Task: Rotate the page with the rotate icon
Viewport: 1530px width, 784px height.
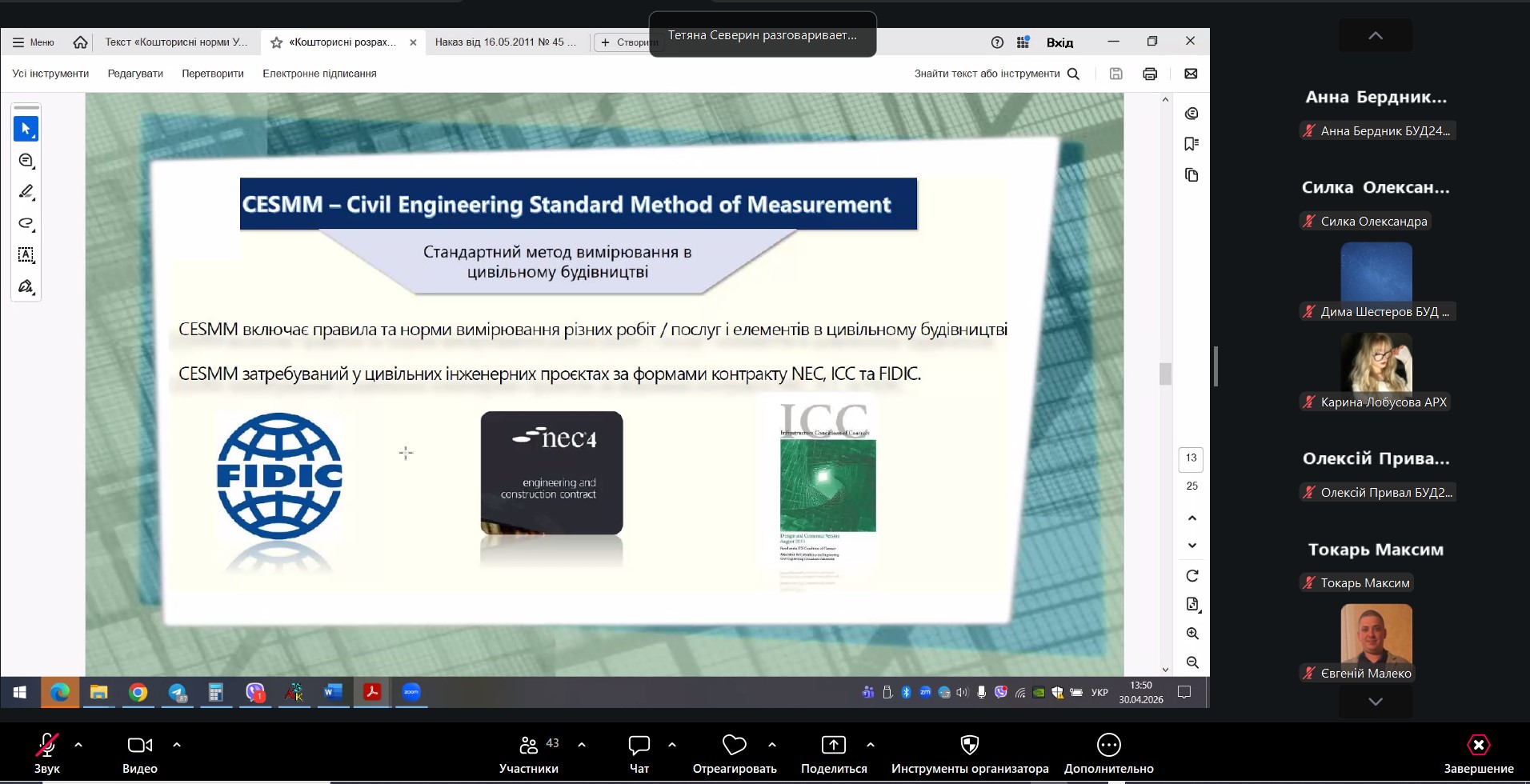Action: (1192, 576)
